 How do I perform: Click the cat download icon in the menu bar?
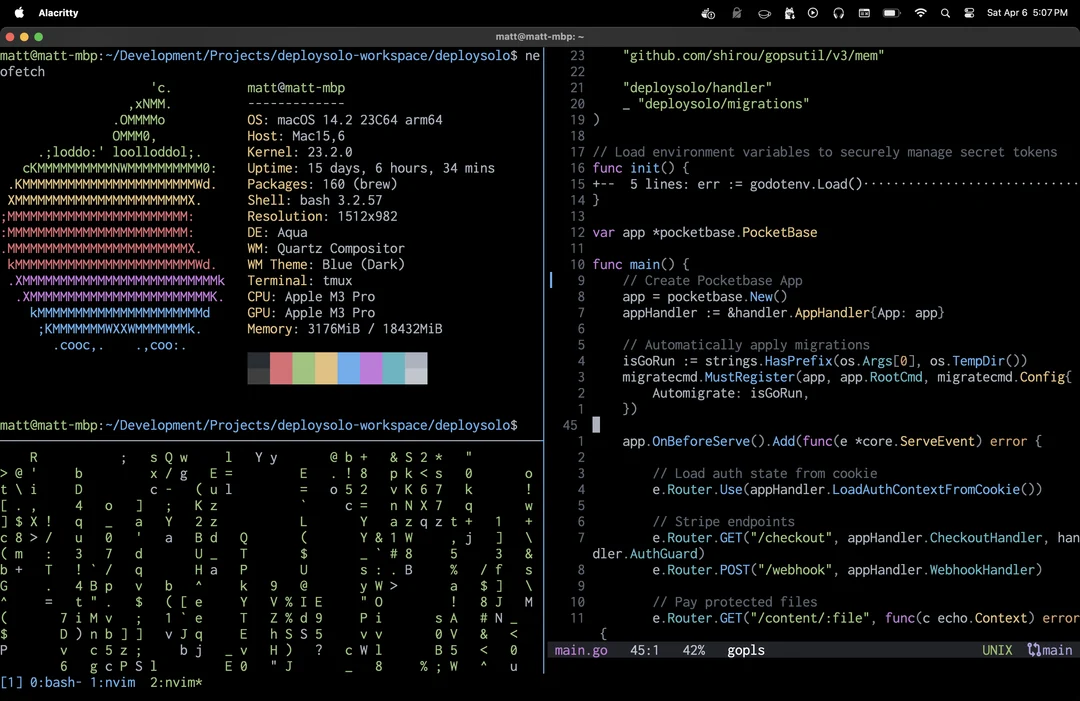(789, 14)
